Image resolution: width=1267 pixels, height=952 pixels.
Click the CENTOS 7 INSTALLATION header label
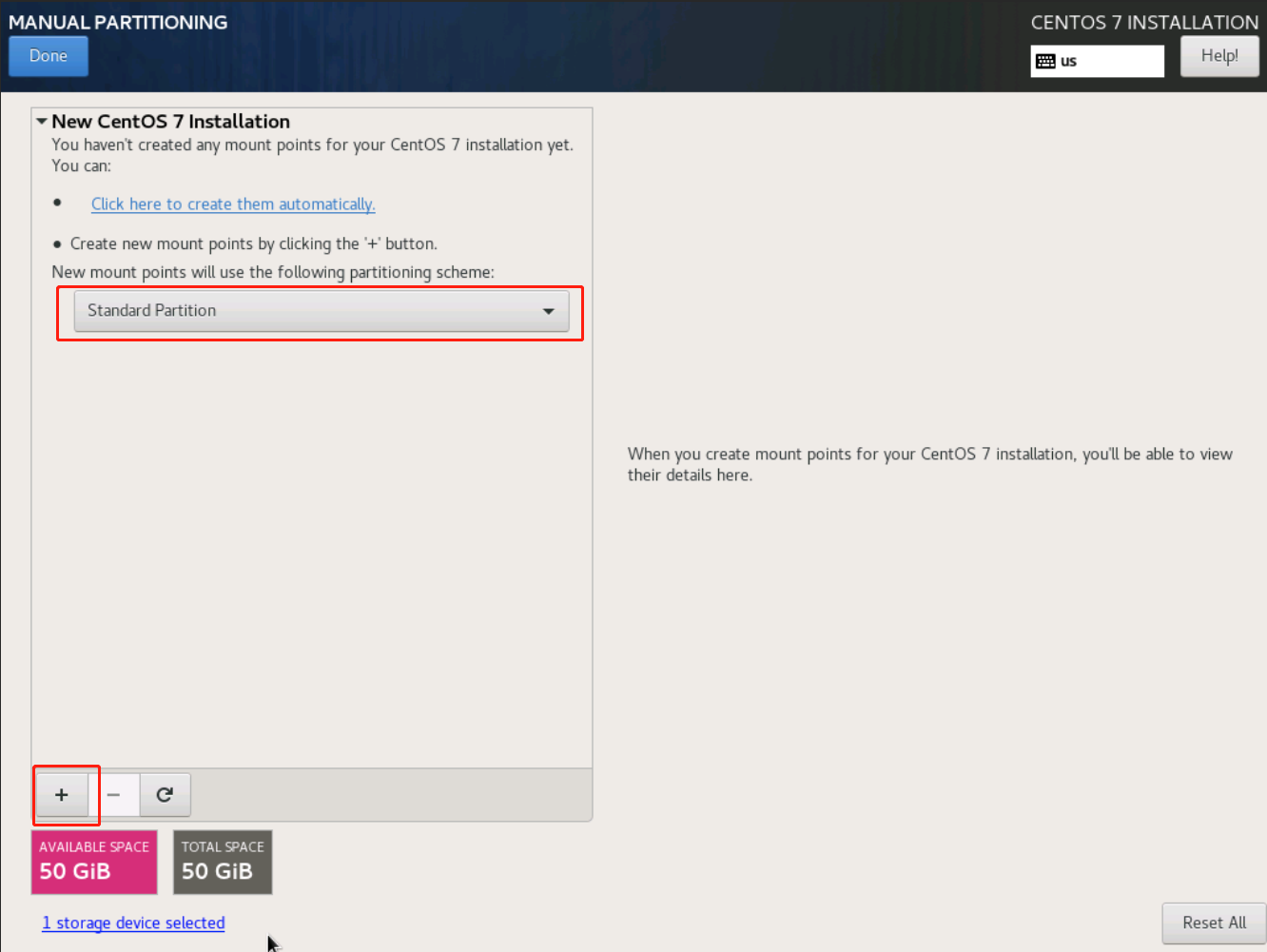pyautogui.click(x=1144, y=22)
